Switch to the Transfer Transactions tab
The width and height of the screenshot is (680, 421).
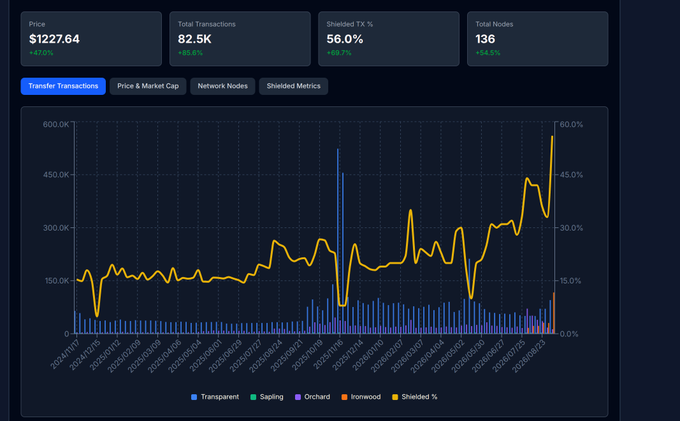[63, 86]
